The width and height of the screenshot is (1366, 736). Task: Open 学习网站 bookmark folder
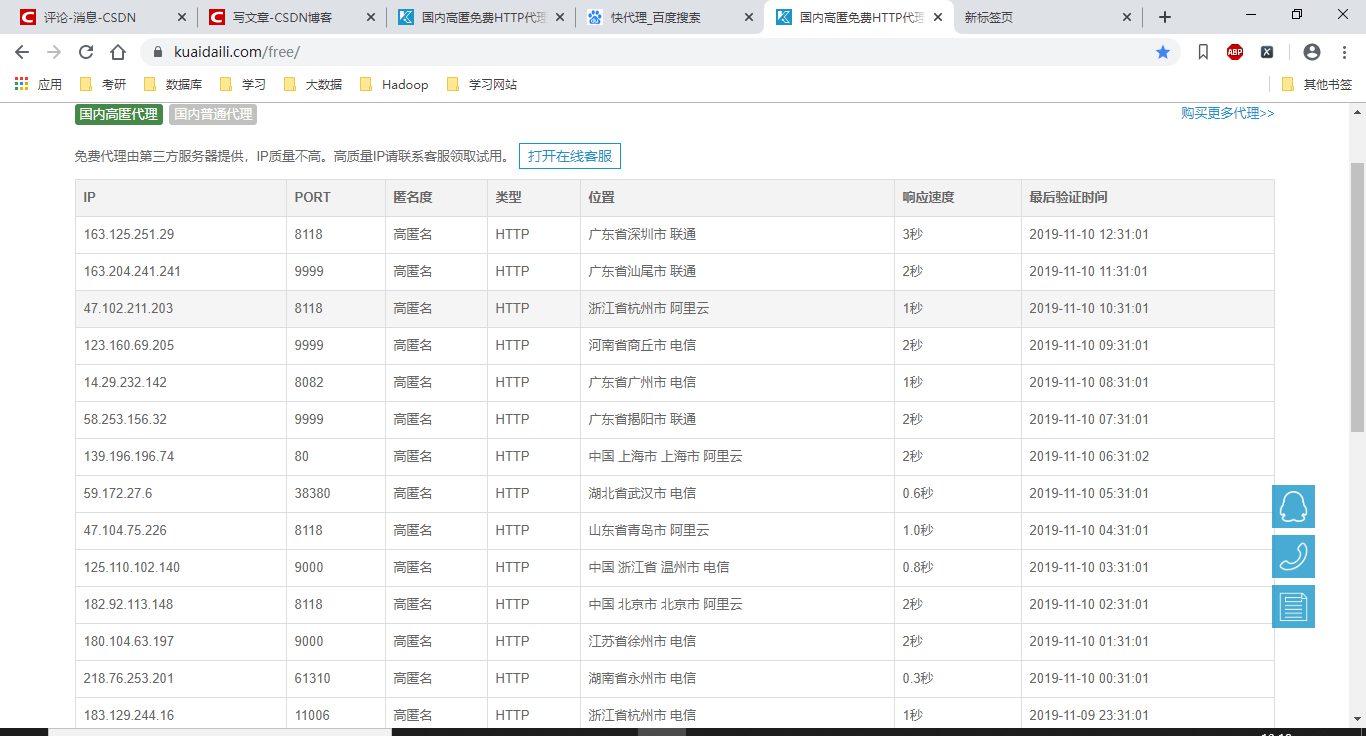tap(482, 84)
